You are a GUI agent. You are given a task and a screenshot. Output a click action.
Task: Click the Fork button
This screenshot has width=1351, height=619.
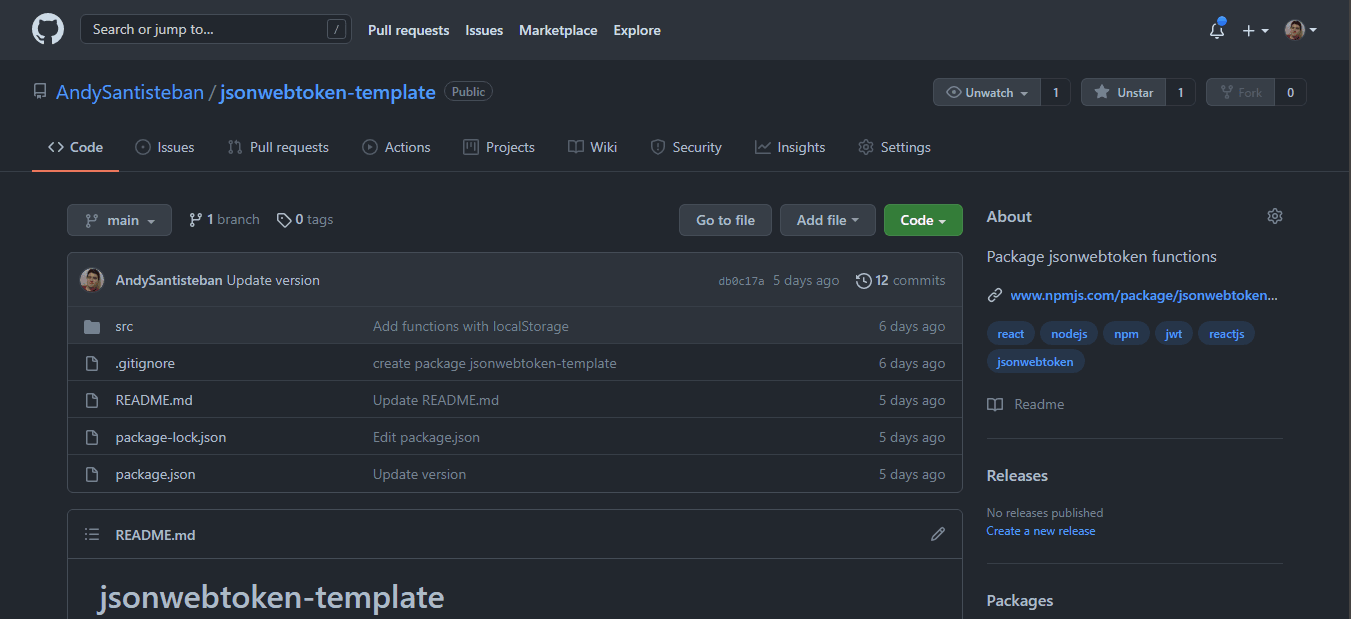click(x=1240, y=92)
